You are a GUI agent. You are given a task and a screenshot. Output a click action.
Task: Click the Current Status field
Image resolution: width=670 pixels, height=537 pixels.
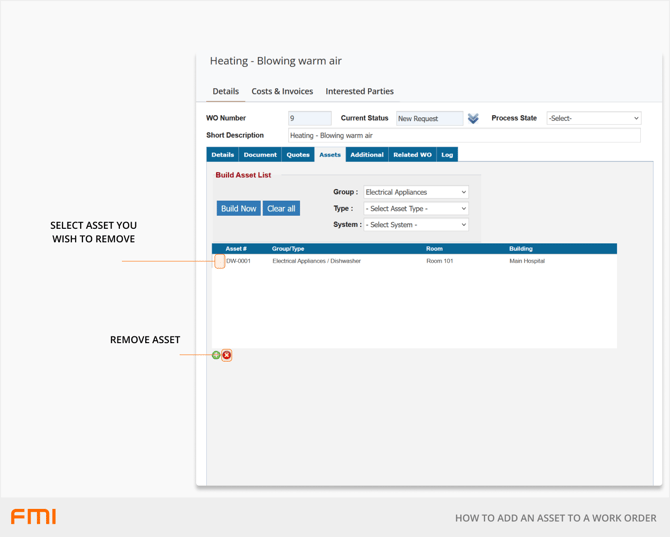(x=429, y=118)
